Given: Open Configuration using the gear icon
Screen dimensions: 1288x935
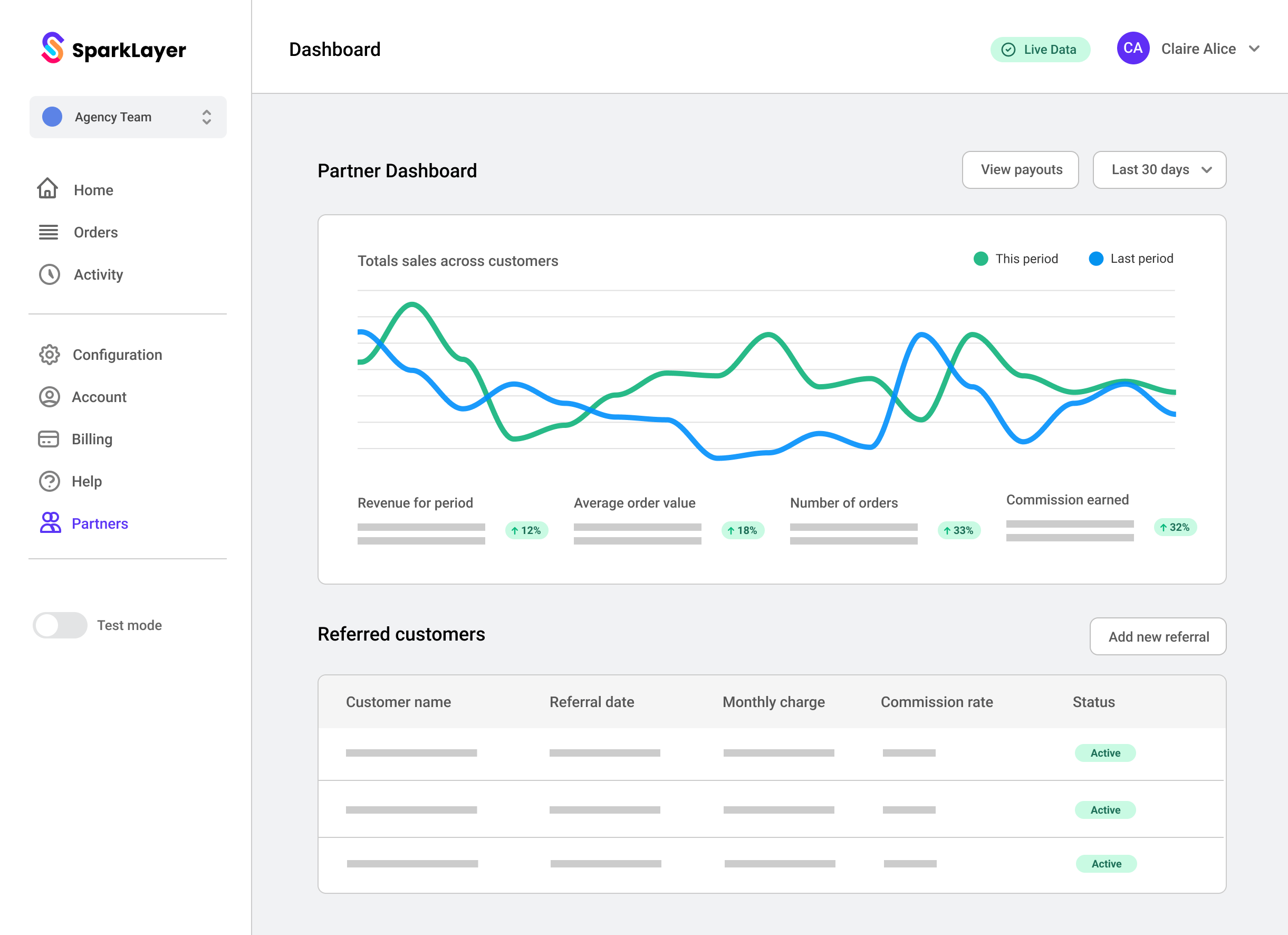Looking at the screenshot, I should (x=49, y=355).
